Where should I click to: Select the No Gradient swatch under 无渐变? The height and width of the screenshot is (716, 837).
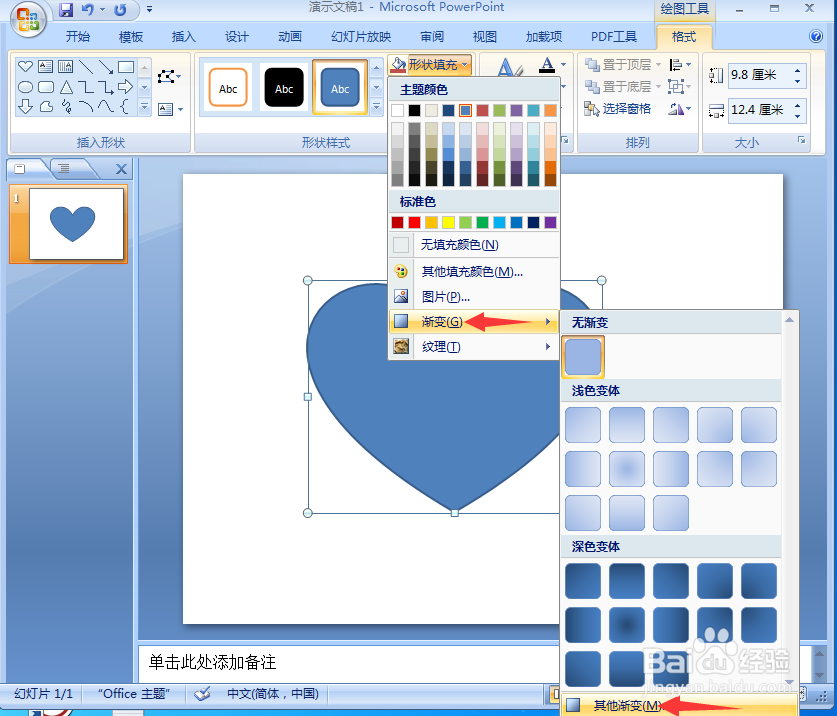583,357
